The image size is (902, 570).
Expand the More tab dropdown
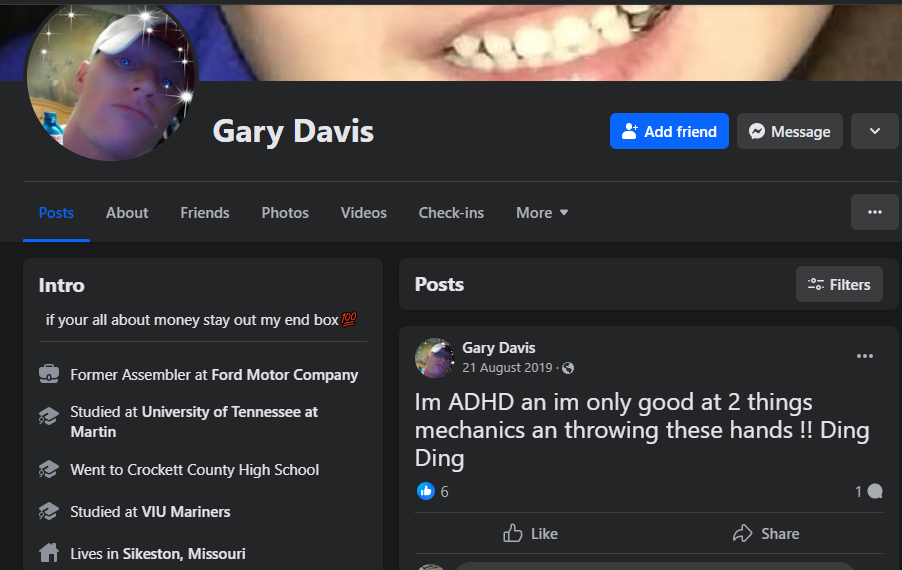point(542,212)
